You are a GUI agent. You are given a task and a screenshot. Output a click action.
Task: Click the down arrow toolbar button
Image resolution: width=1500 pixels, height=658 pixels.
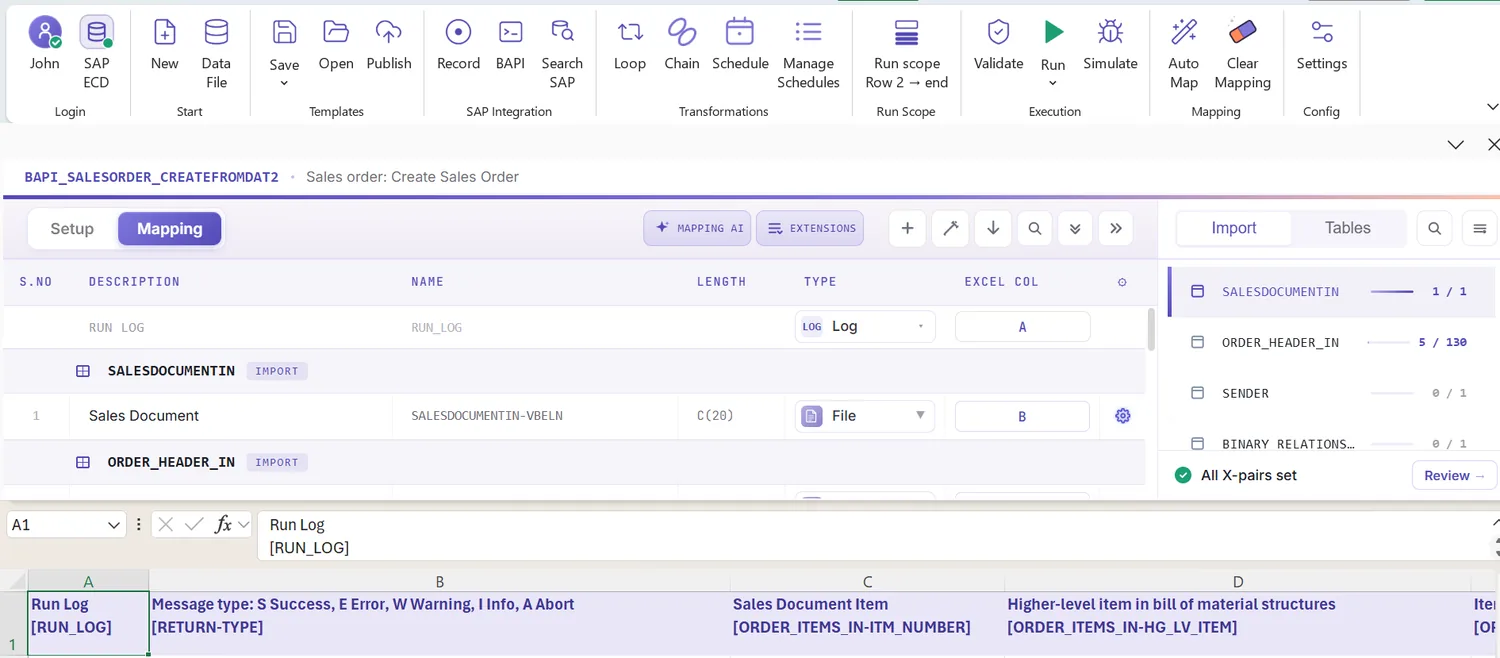tap(993, 228)
